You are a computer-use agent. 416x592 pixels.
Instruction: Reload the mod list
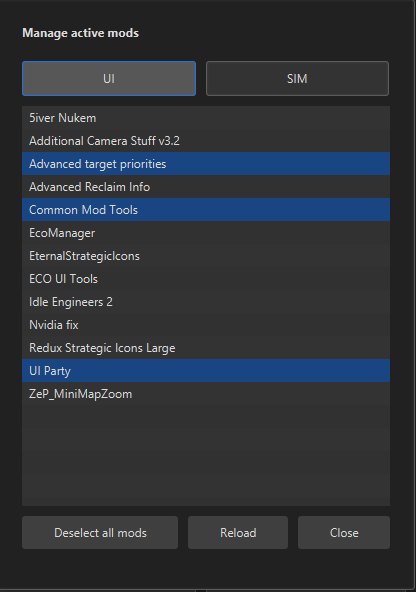pos(238,533)
